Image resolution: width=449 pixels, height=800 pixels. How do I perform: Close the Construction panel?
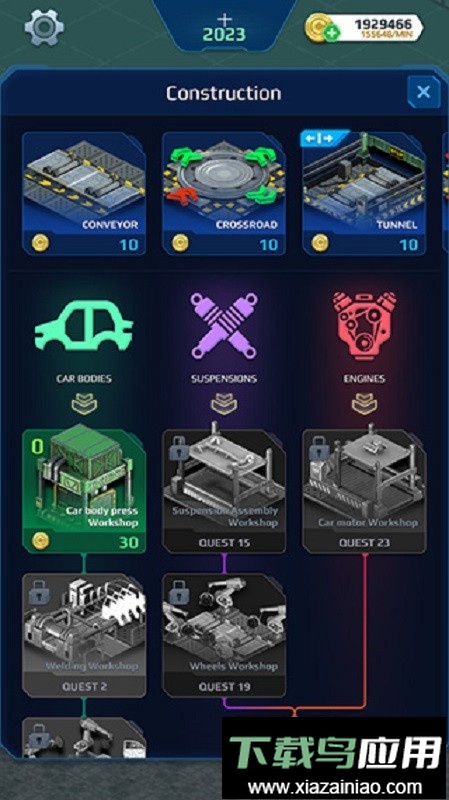click(x=423, y=92)
